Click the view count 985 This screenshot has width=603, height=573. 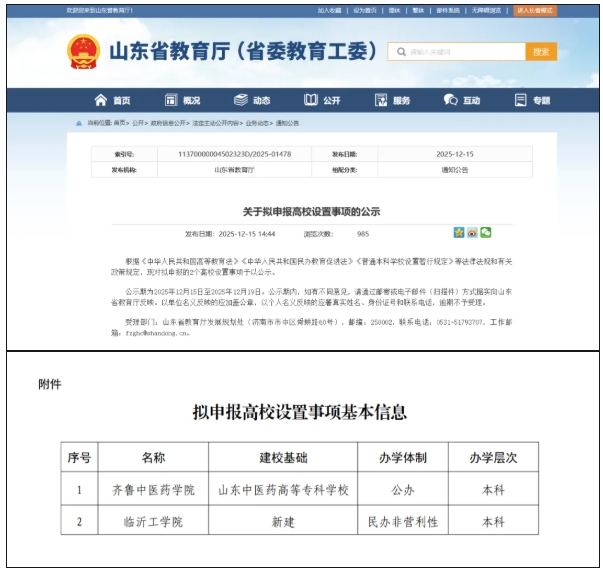(x=363, y=234)
